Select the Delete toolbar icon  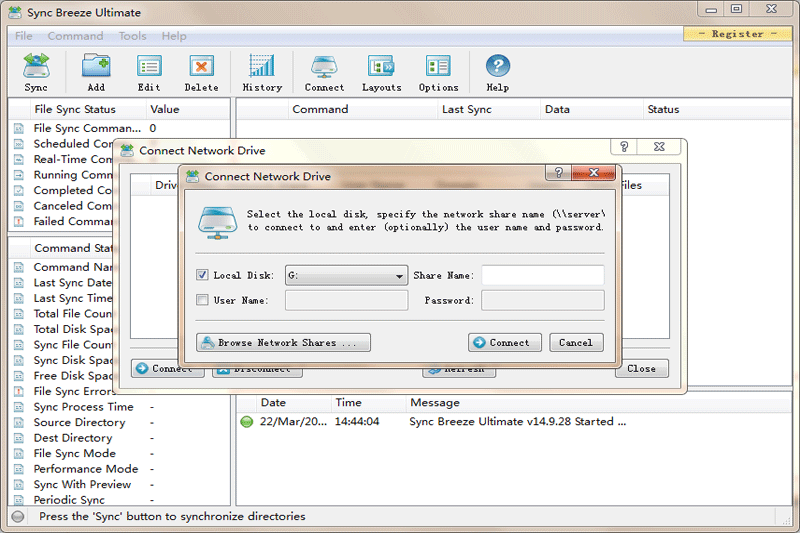(x=202, y=72)
